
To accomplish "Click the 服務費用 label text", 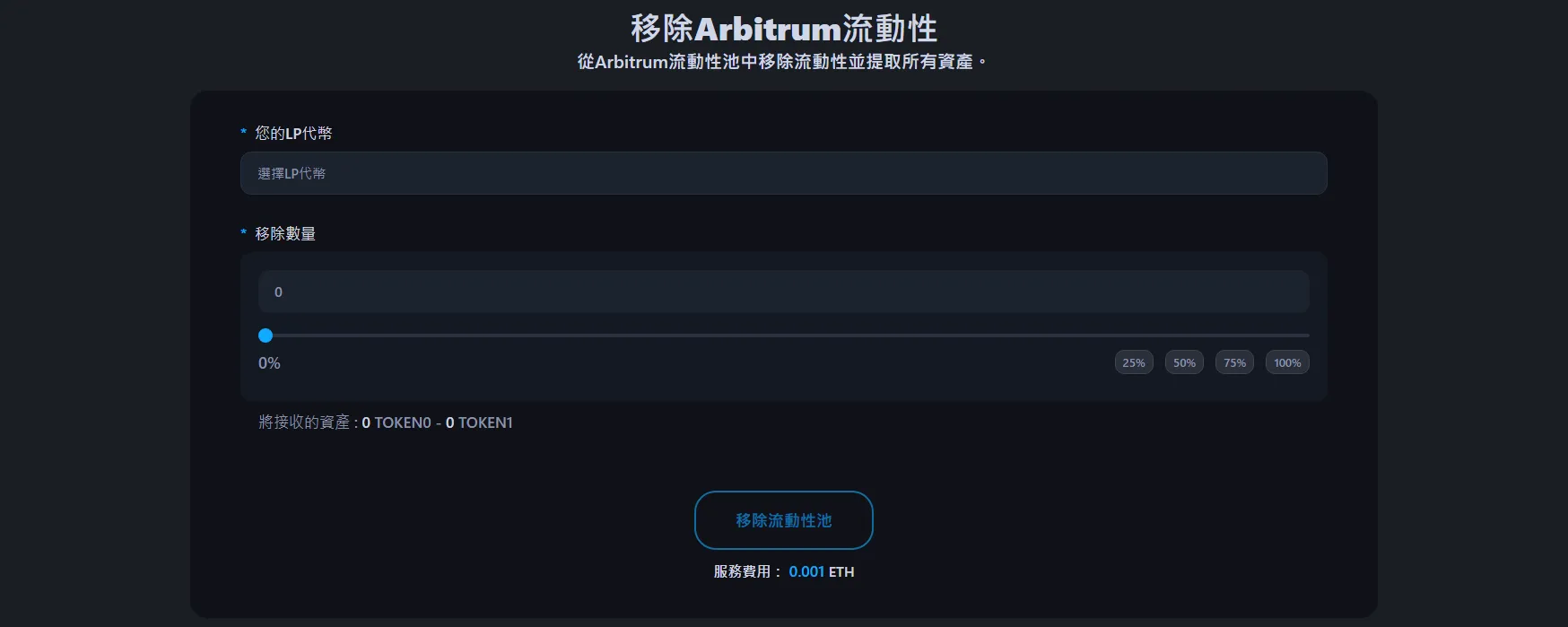I will (x=743, y=571).
